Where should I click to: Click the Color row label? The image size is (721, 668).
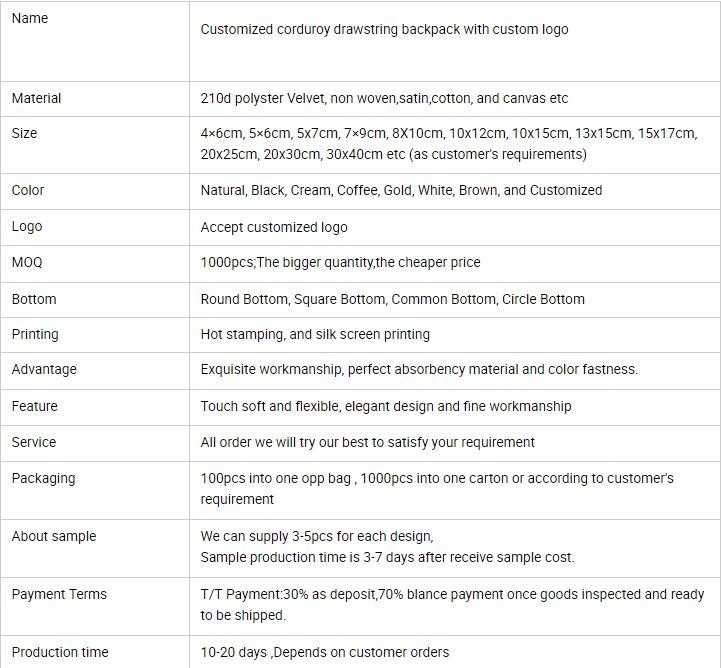[x=28, y=190]
